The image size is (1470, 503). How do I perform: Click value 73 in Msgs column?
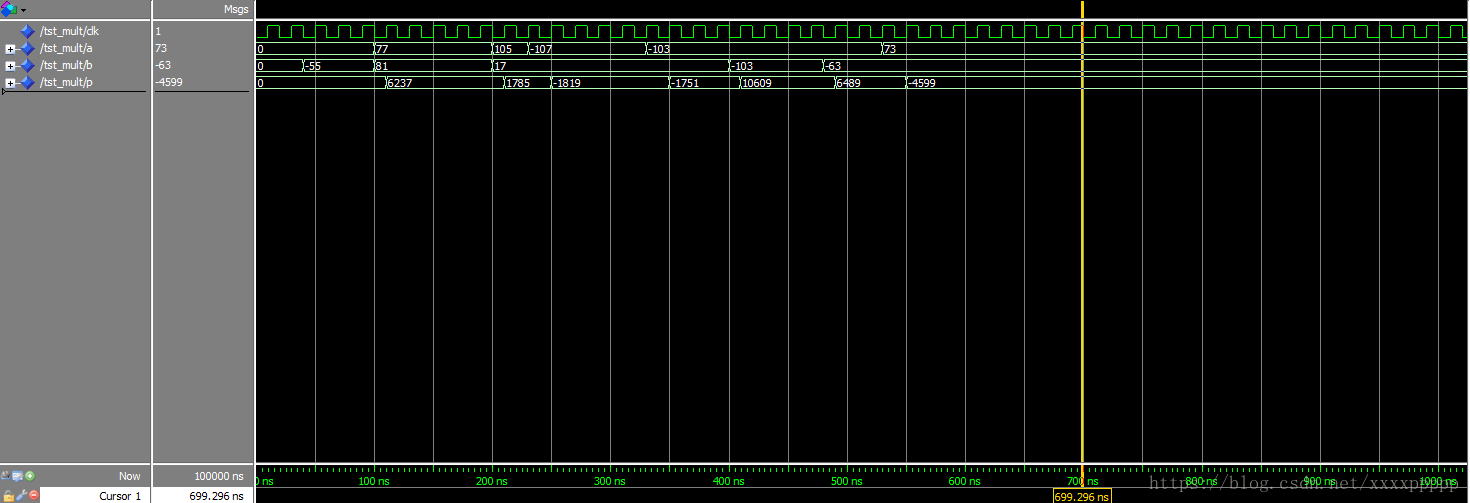click(161, 48)
